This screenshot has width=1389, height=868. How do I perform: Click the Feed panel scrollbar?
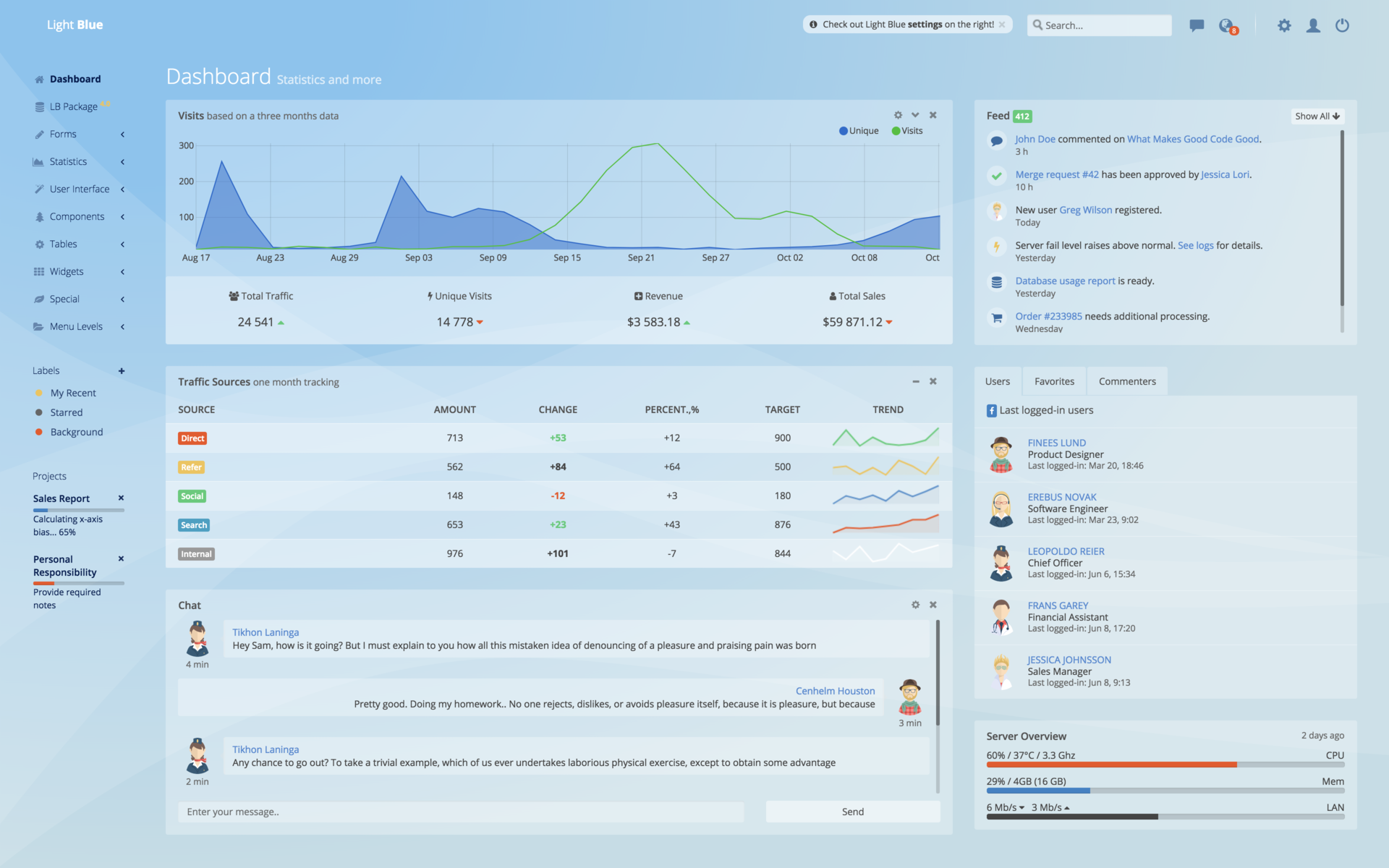(x=1342, y=218)
